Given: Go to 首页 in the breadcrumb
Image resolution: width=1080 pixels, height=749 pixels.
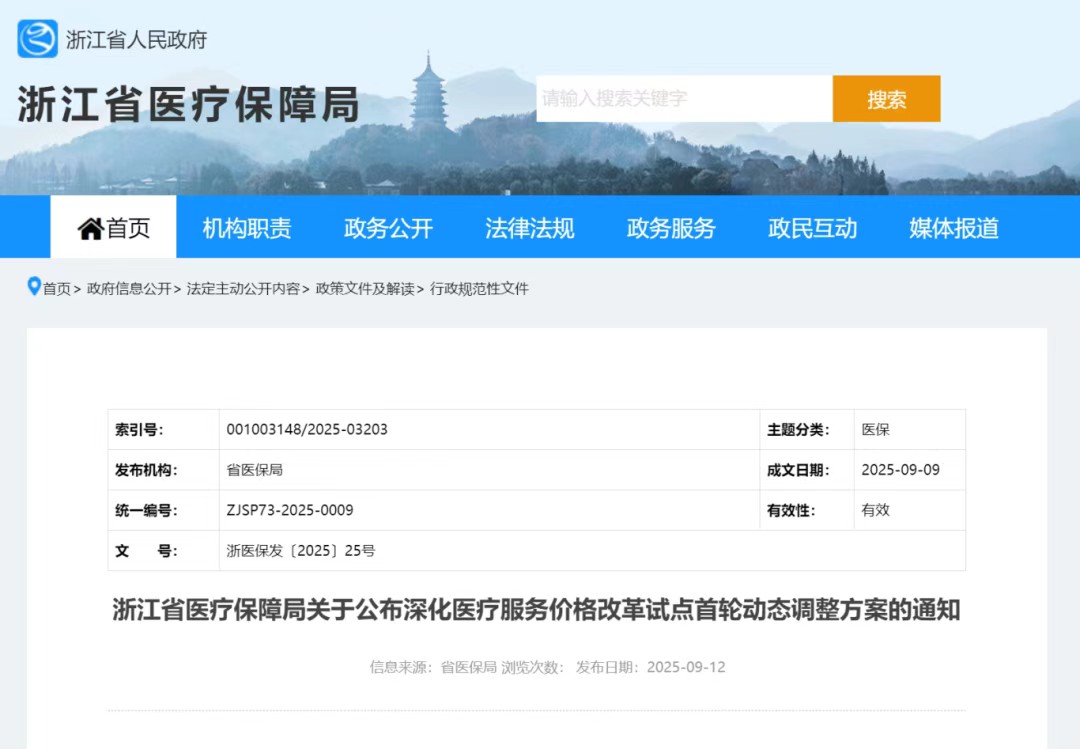Looking at the screenshot, I should point(56,289).
